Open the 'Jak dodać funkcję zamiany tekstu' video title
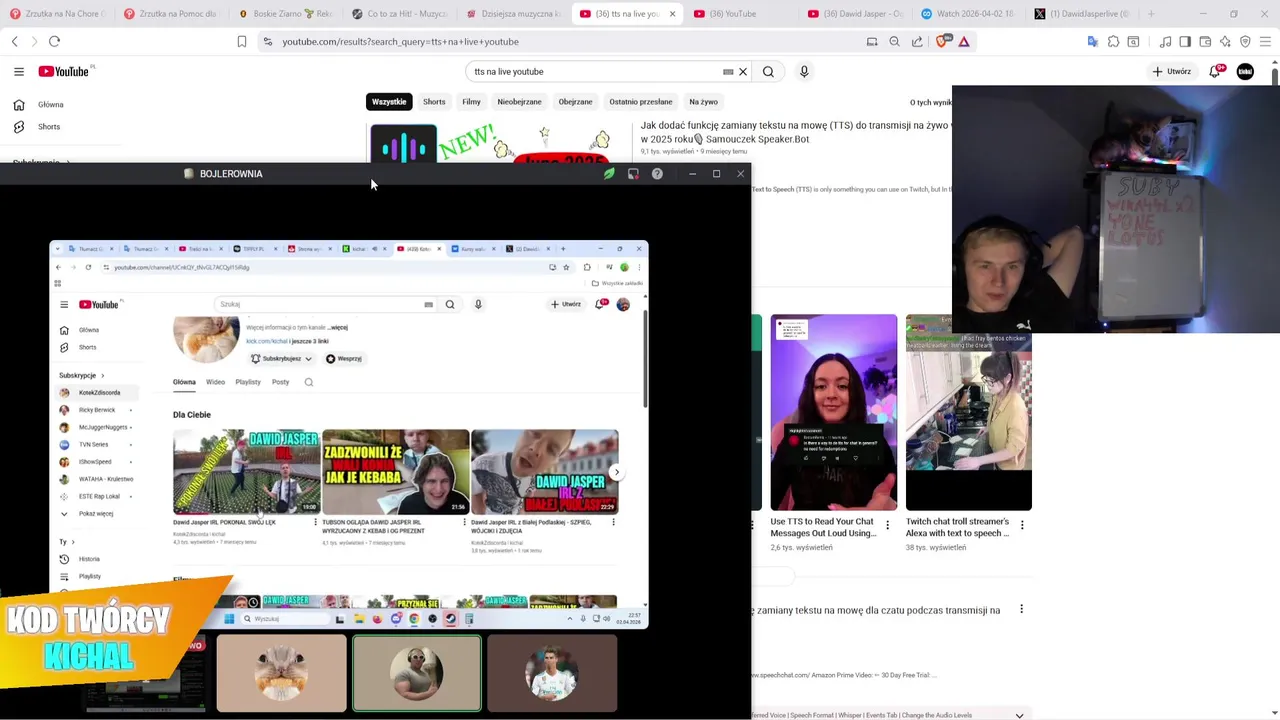Viewport: 1280px width, 720px height. point(794,133)
